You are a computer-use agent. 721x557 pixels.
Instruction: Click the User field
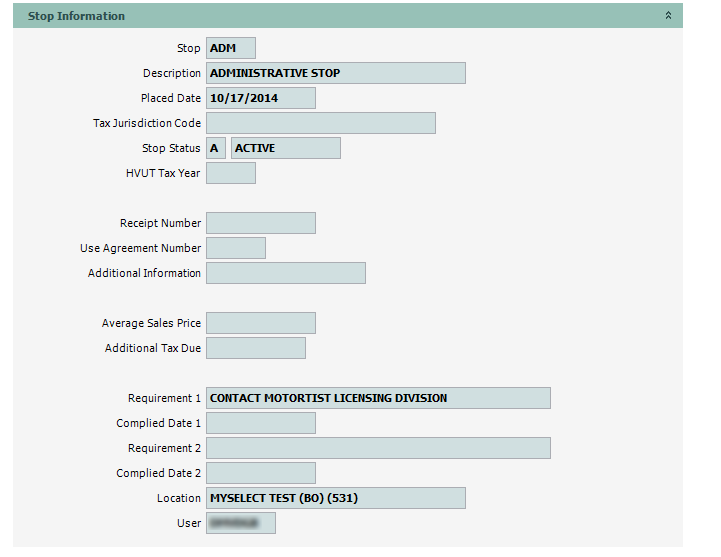tap(240, 523)
